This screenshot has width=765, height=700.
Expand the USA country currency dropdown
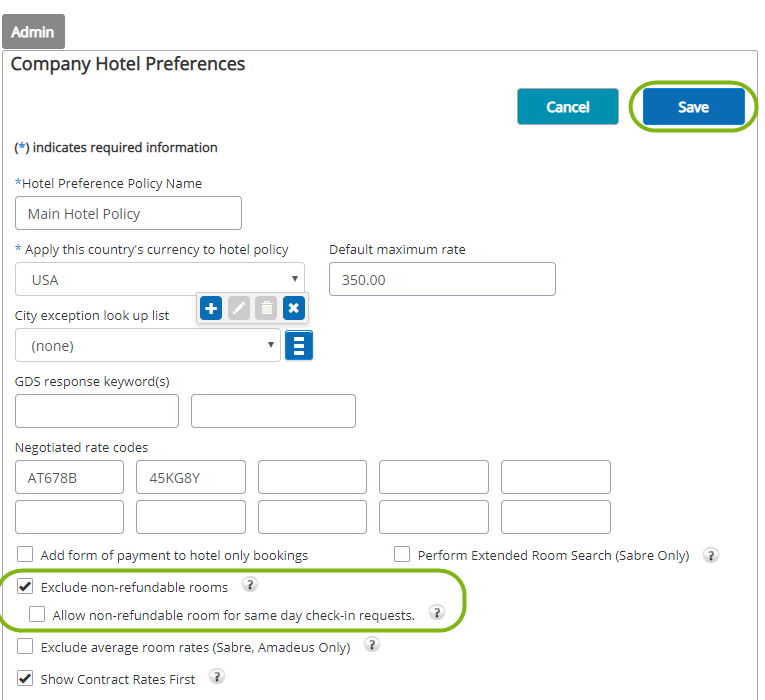160,279
